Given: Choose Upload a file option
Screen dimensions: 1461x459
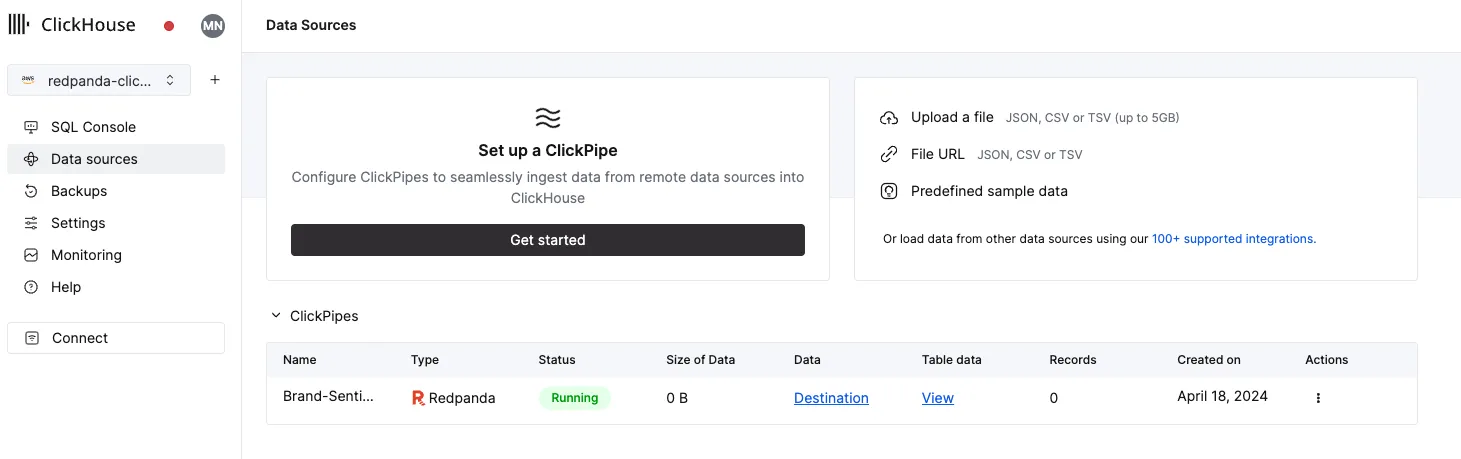Looking at the screenshot, I should click(952, 117).
